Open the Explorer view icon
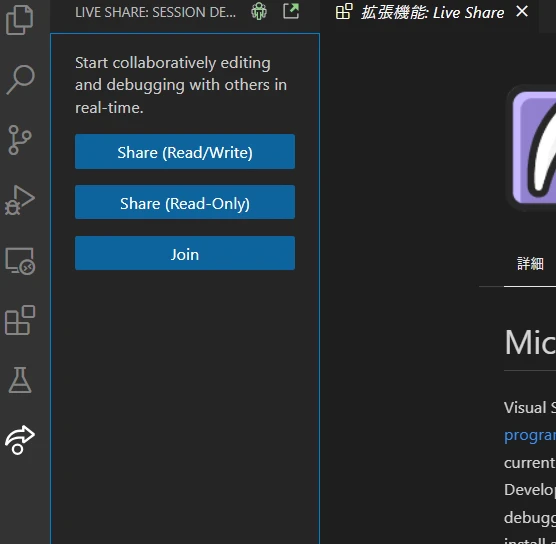Screen dimensions: 556x544 pyautogui.click(x=20, y=20)
